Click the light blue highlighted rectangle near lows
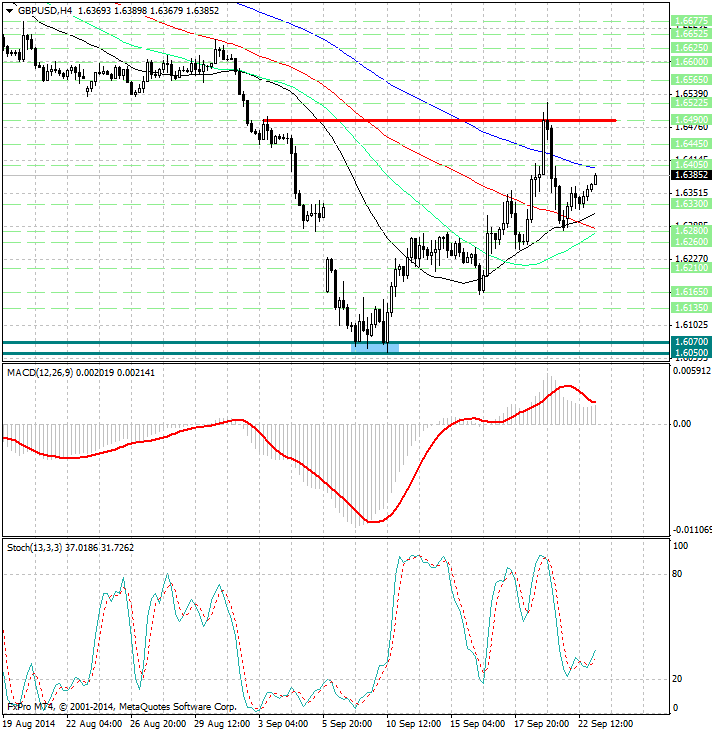712x732 pixels. [x=375, y=348]
